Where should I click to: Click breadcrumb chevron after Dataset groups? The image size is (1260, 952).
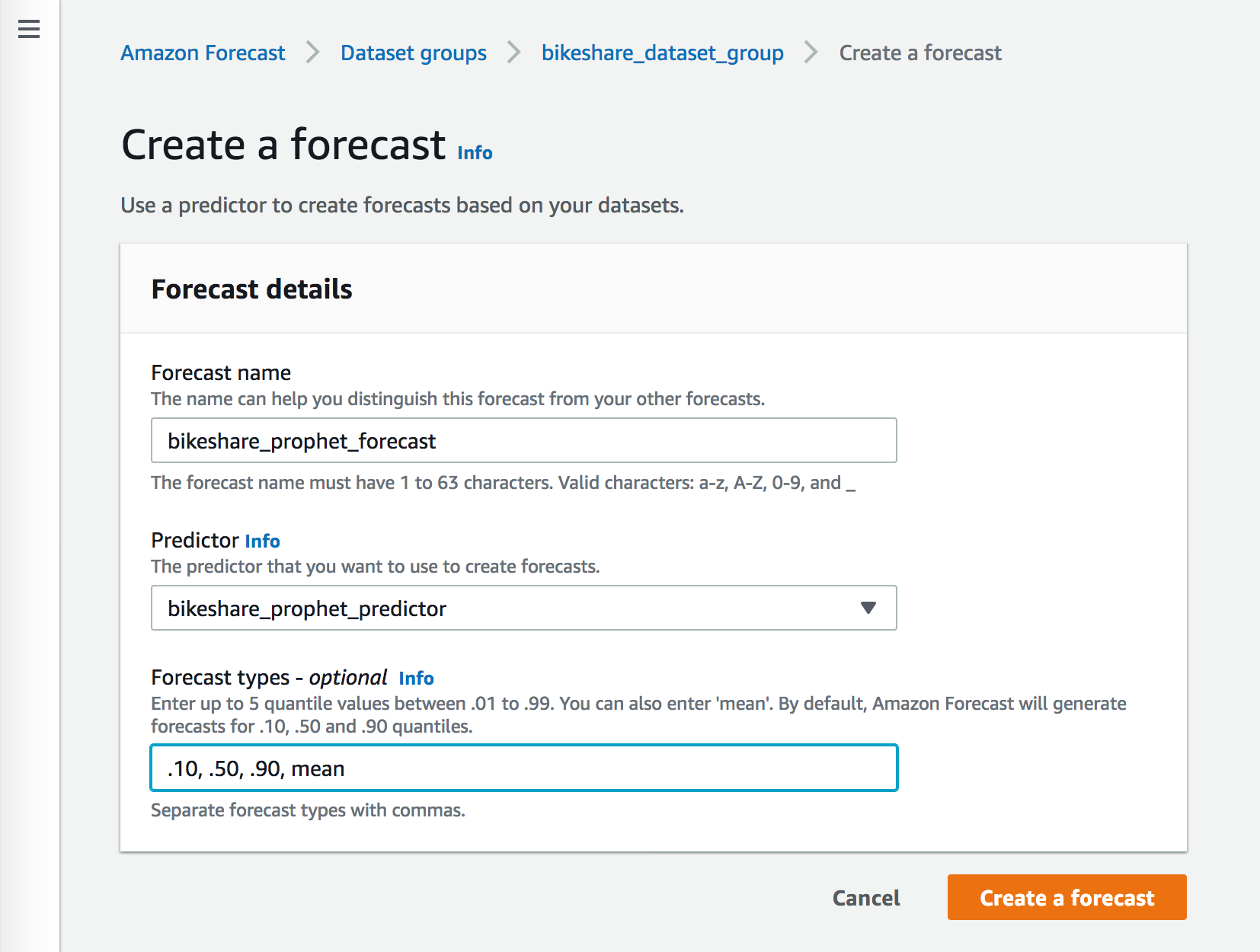click(x=514, y=53)
